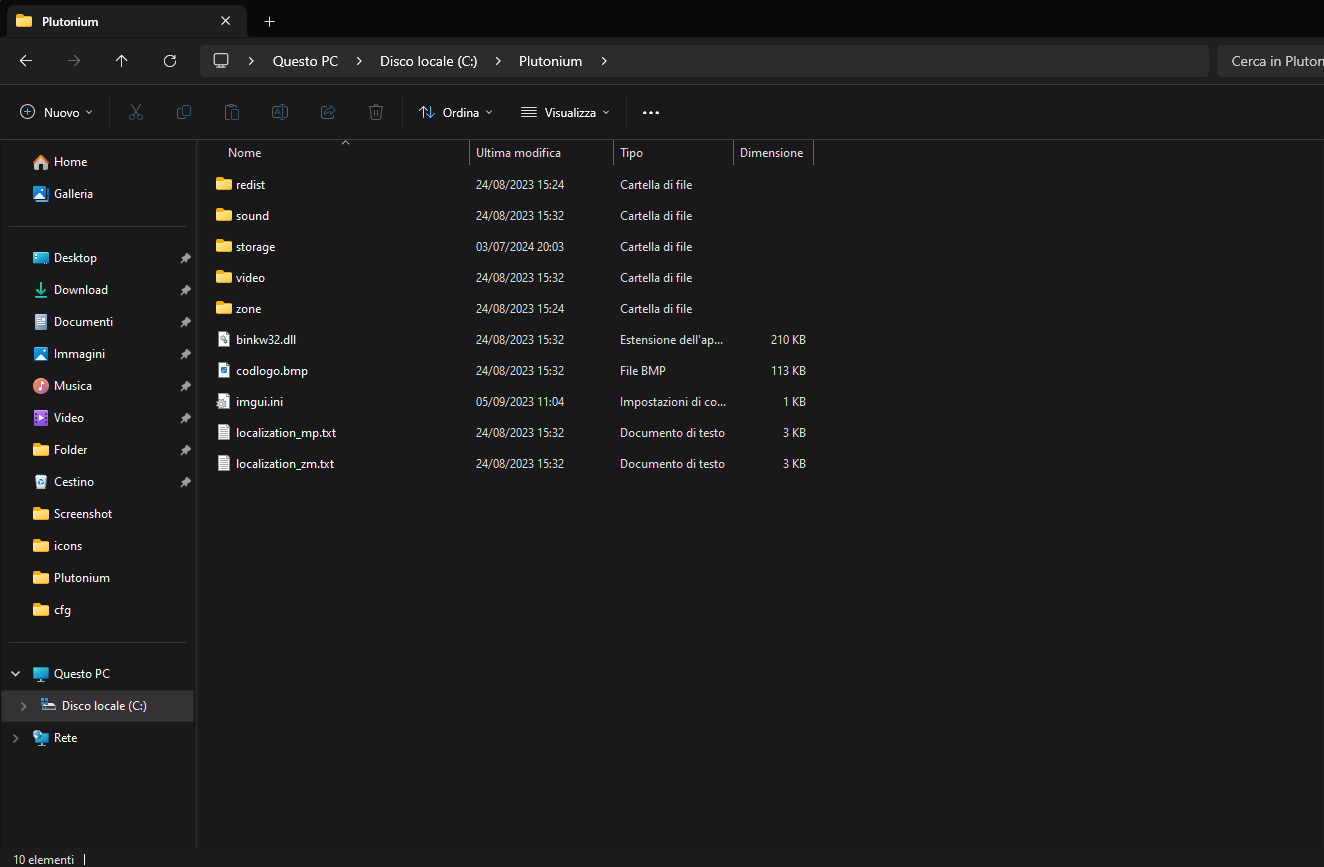Click the 03/07/2024 20:03 date cell

[x=520, y=247]
